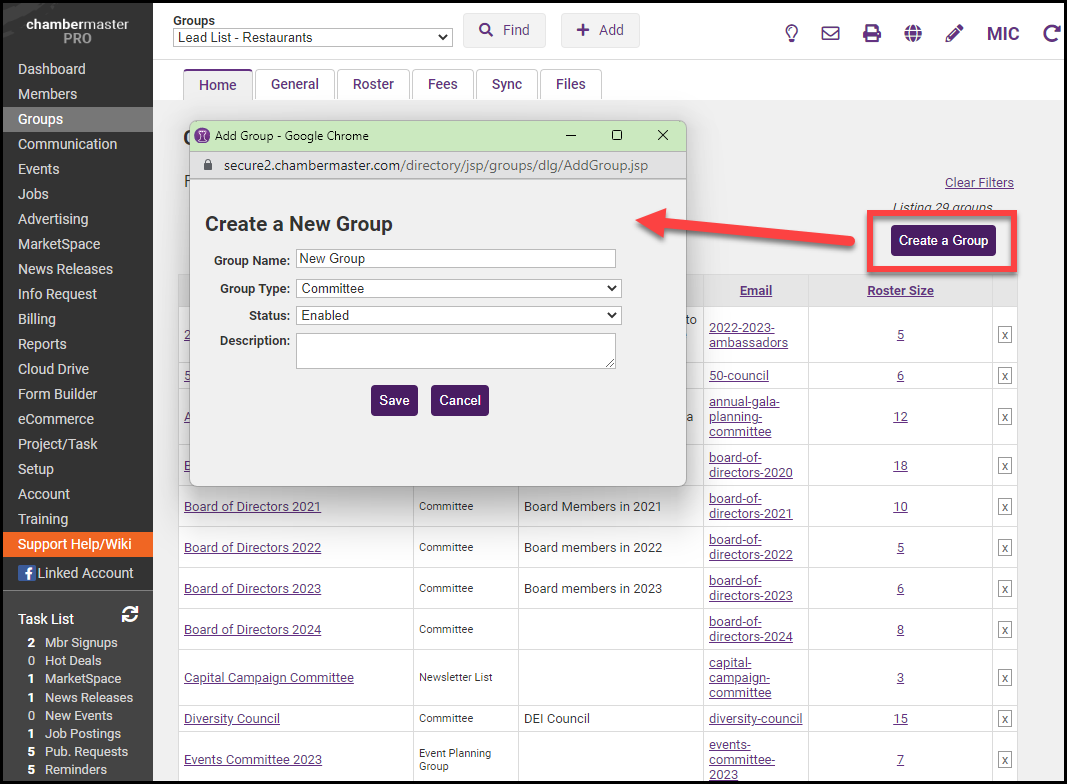Open Linked Account with Facebook icon
This screenshot has height=784, width=1067.
[76, 573]
